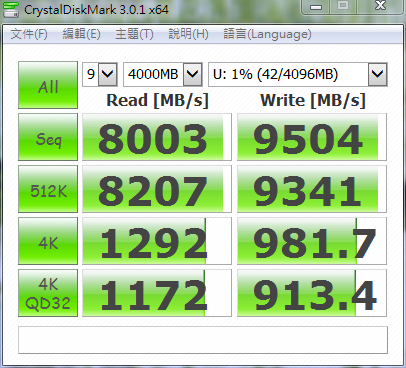Click the CrystalDiskMark app icon in title bar
This screenshot has height=368, width=406.
click(x=11, y=9)
